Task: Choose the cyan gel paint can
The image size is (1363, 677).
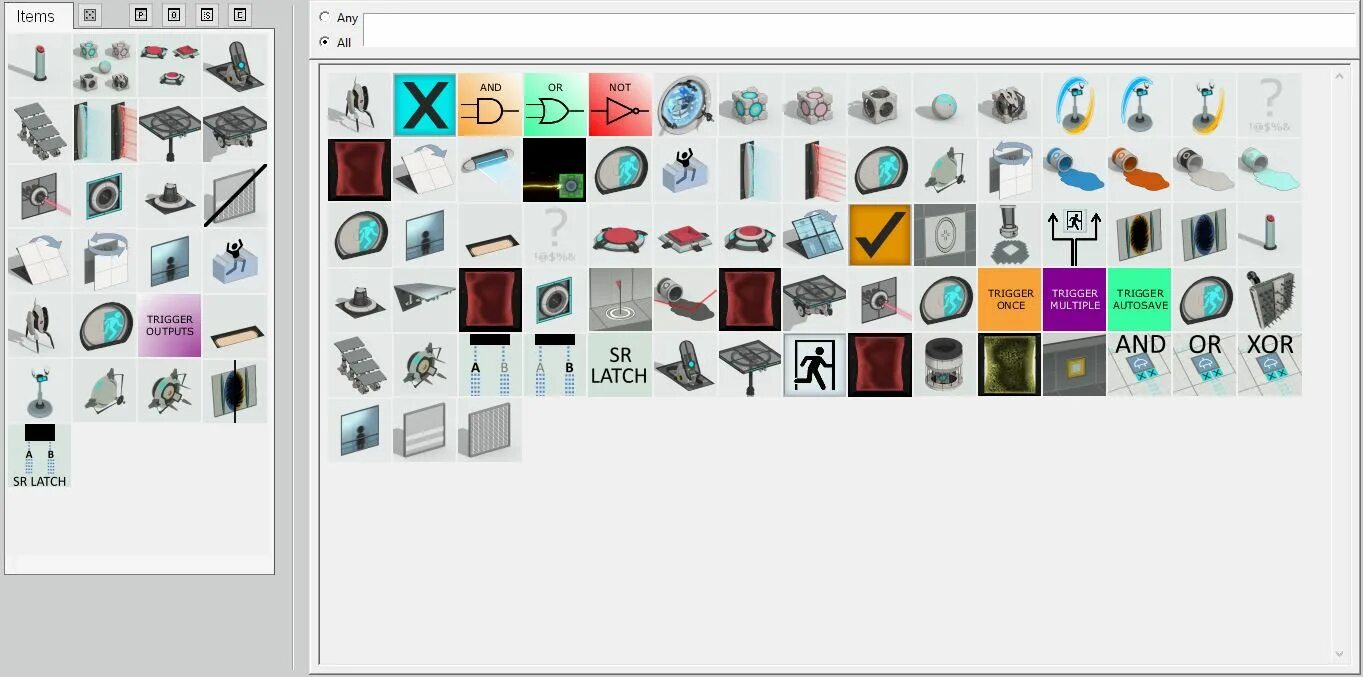Action: pyautogui.click(x=1270, y=170)
